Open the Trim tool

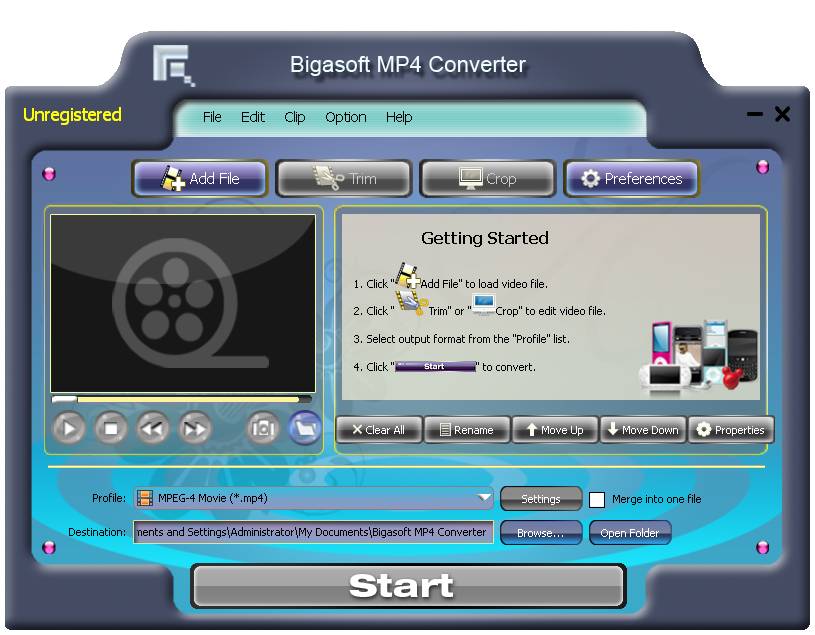coord(344,178)
